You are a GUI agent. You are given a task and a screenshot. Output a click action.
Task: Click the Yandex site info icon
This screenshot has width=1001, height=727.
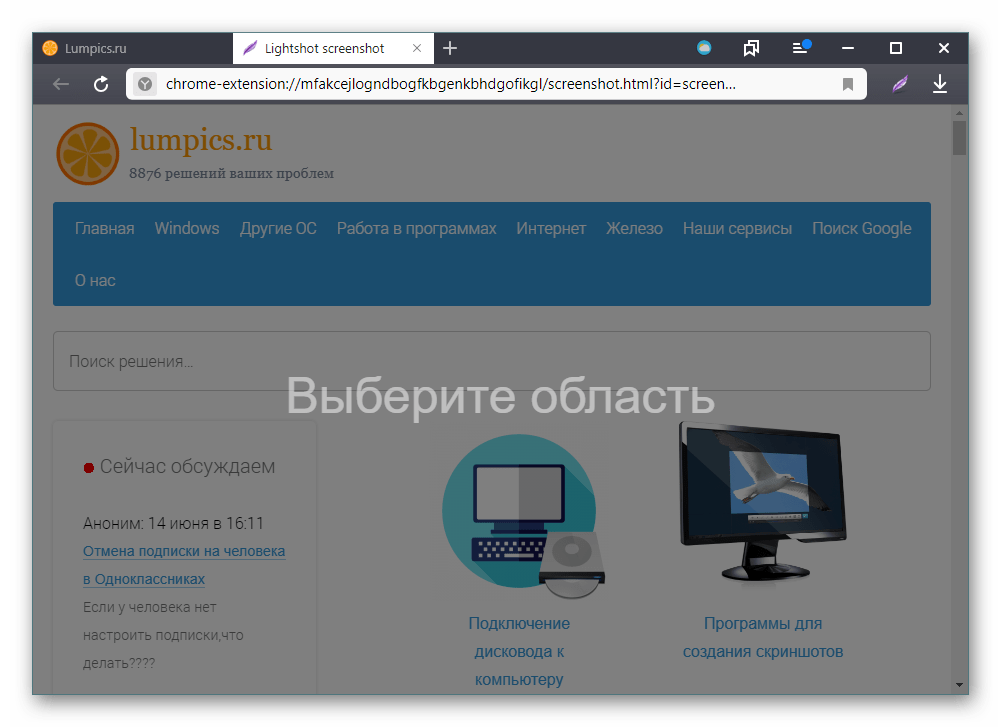145,85
